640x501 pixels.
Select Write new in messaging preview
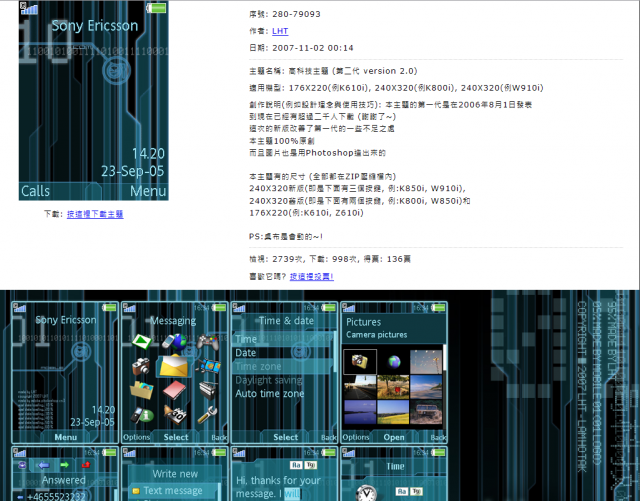pos(175,474)
